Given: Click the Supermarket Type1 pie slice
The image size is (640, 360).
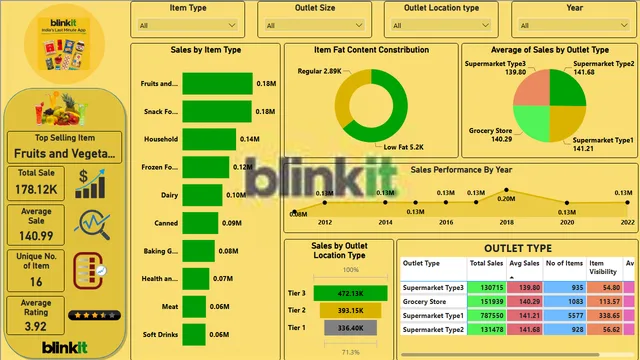Looking at the screenshot, I should [x=565, y=122].
